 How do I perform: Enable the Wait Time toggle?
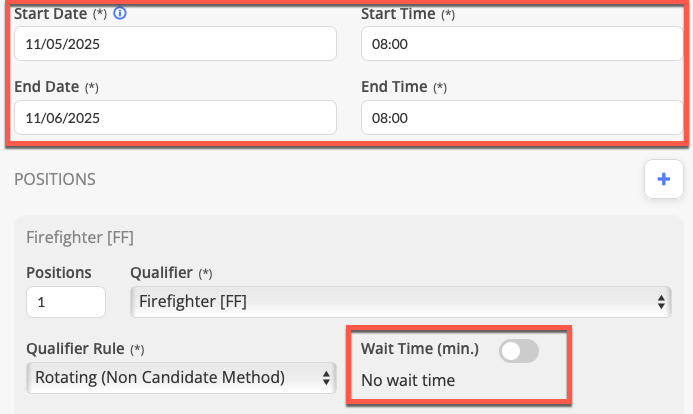pyautogui.click(x=518, y=350)
